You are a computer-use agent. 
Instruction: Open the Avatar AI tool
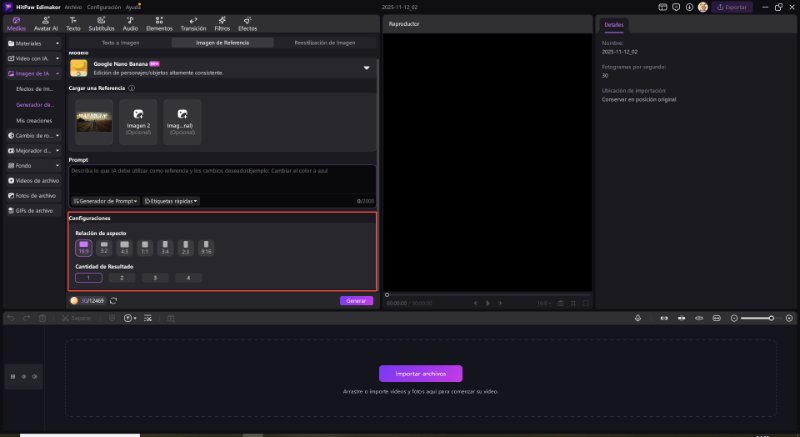coord(47,24)
